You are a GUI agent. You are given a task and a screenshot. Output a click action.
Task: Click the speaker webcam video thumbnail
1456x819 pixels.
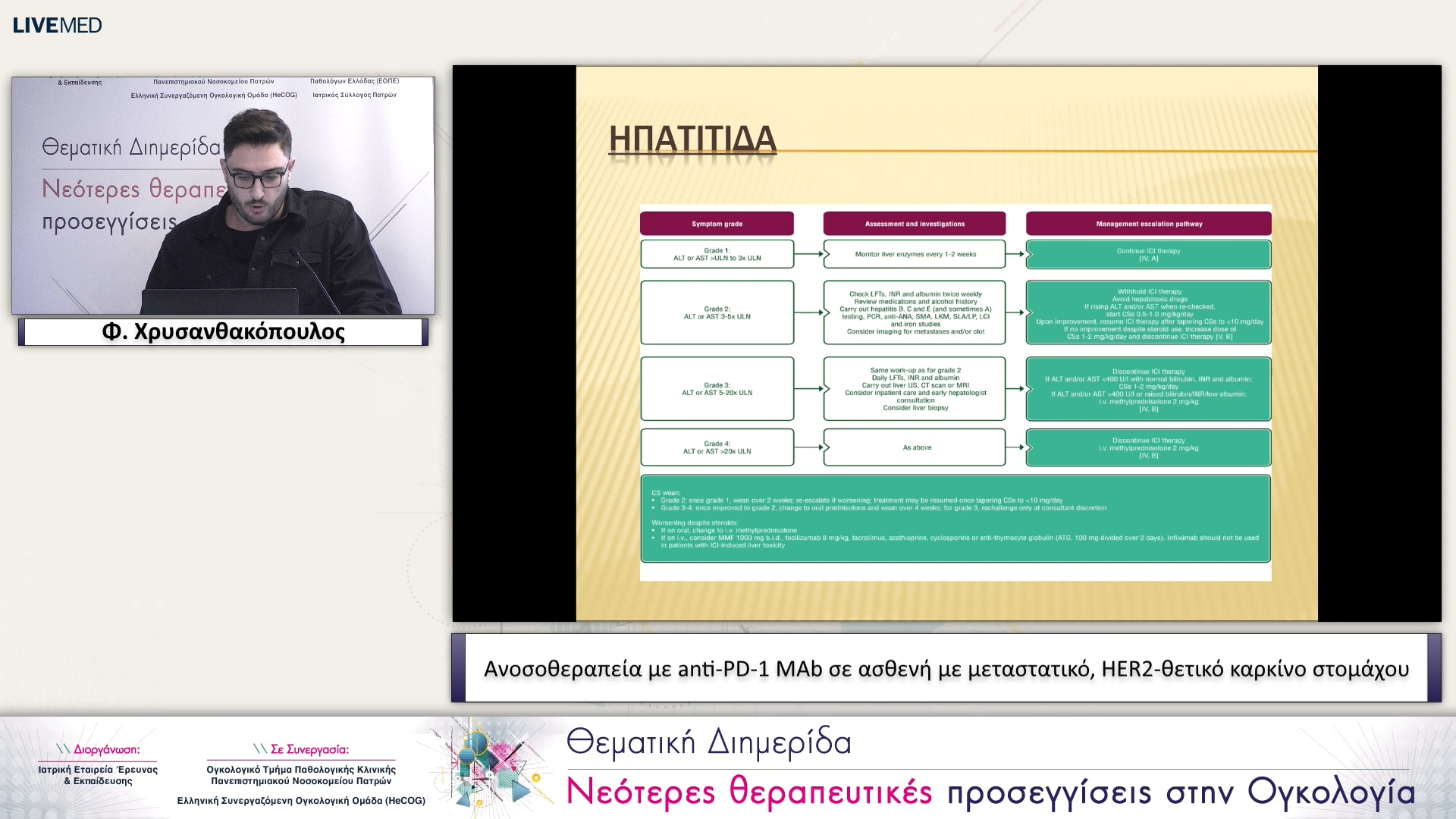tap(224, 196)
